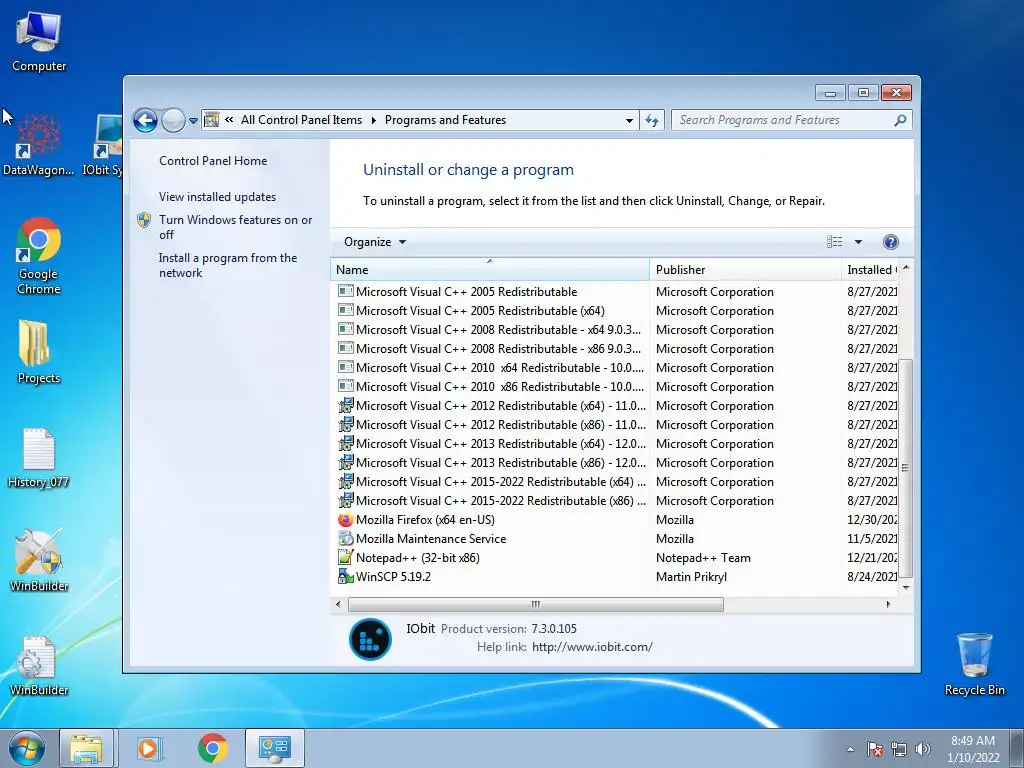1024x768 pixels.
Task: Select the Google Chrome desktop shortcut
Action: click(x=39, y=256)
